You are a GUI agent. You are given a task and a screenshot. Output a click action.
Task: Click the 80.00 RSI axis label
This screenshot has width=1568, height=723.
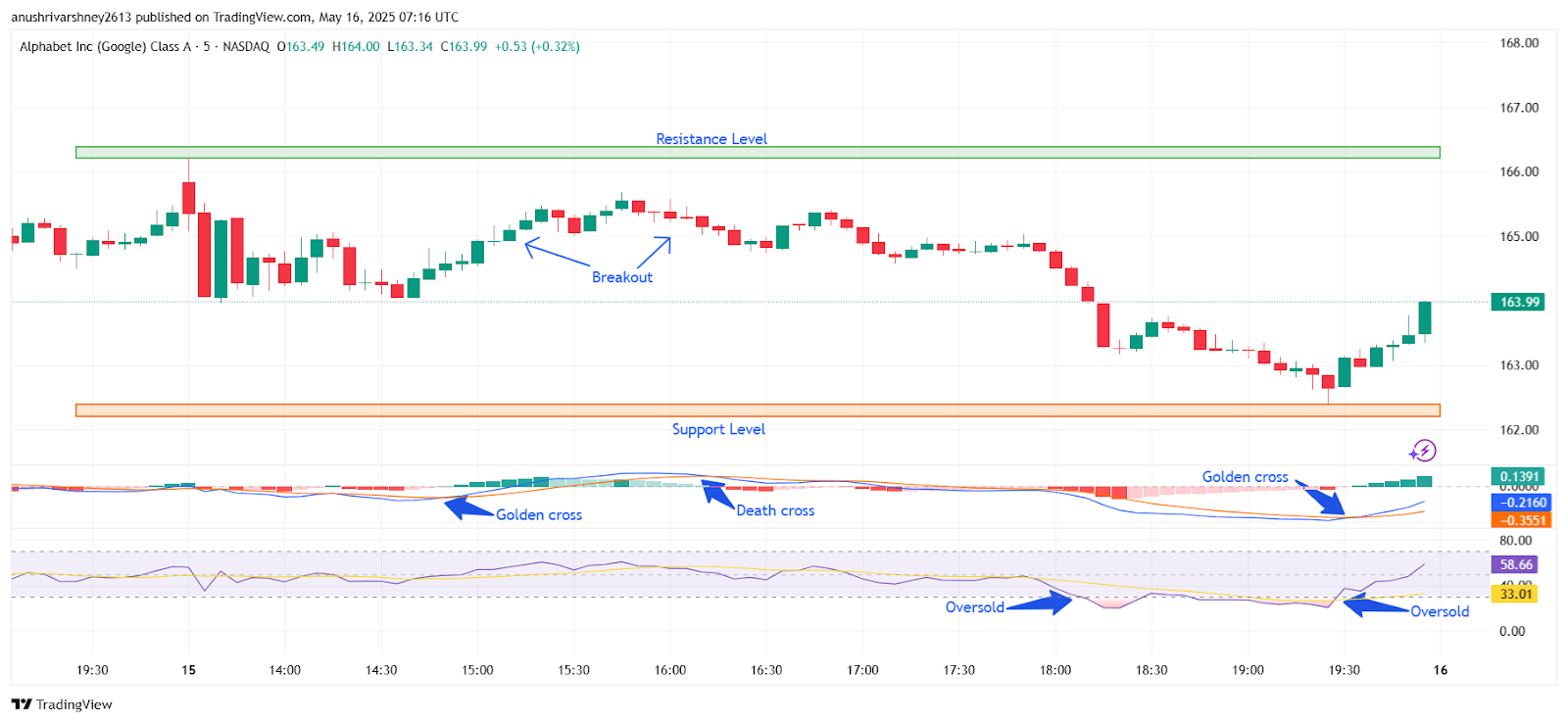[1515, 541]
